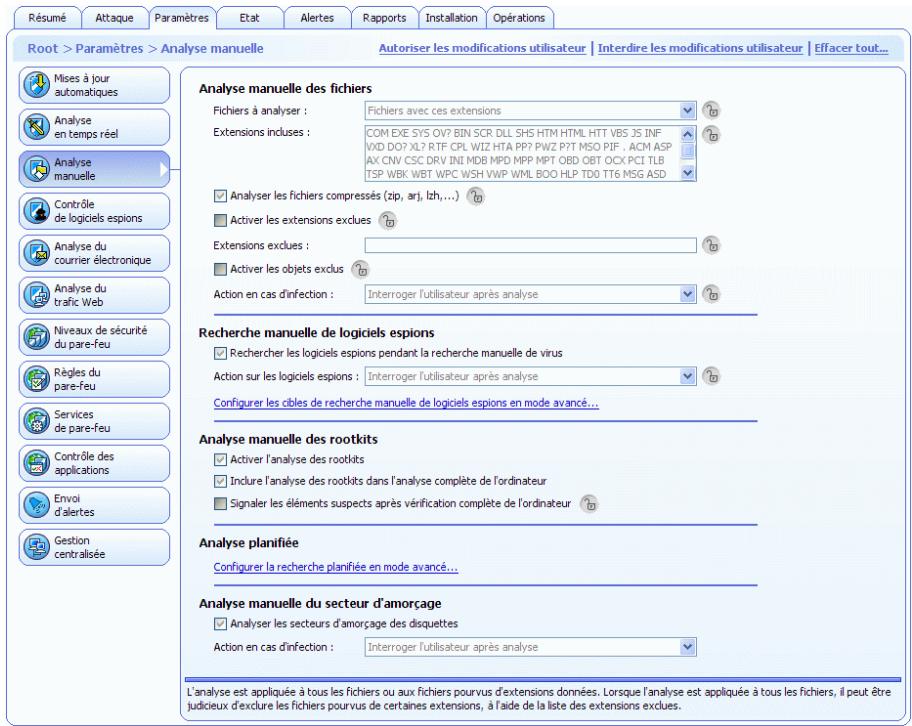Screen dimensions: 912x726
Task: Enable Activer les objets exclus checkbox
Action: [220, 269]
